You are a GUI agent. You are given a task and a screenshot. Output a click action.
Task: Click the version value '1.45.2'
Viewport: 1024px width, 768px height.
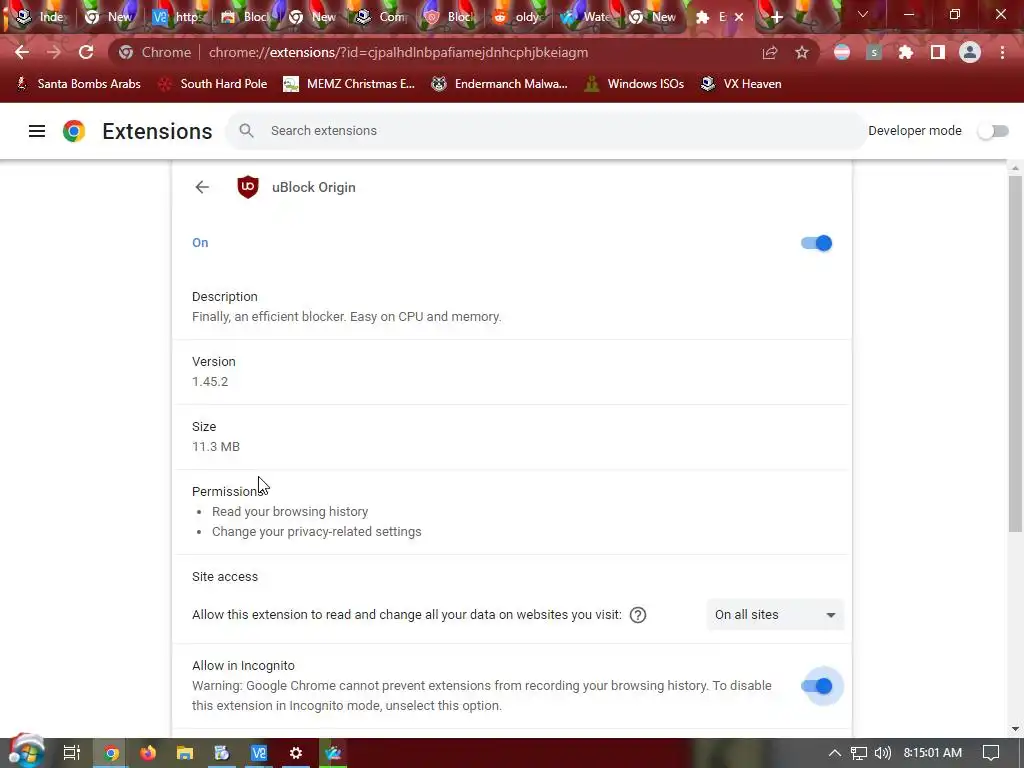(210, 382)
